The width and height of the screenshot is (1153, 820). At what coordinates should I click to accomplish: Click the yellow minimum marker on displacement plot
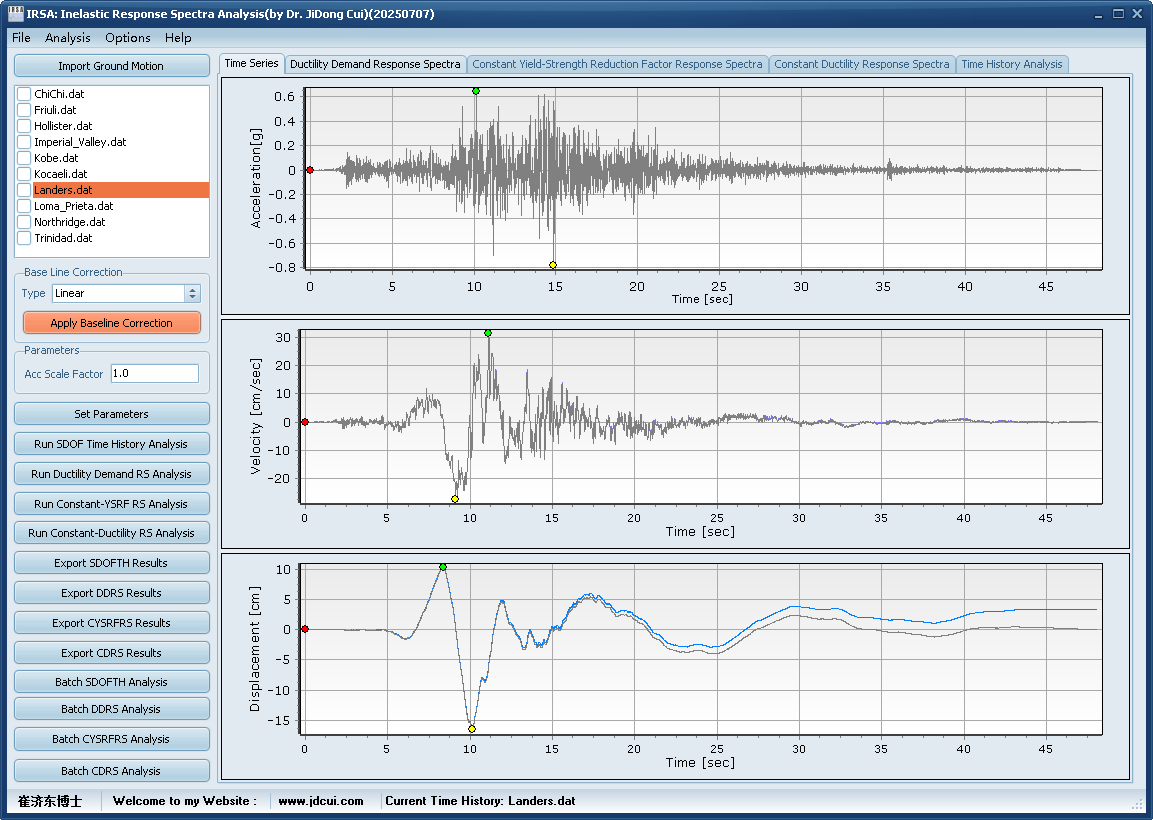(x=472, y=729)
